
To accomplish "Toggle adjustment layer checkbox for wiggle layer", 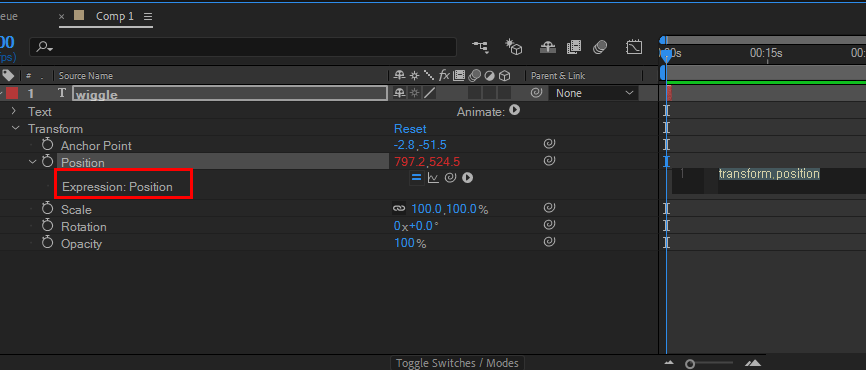I will point(490,93).
